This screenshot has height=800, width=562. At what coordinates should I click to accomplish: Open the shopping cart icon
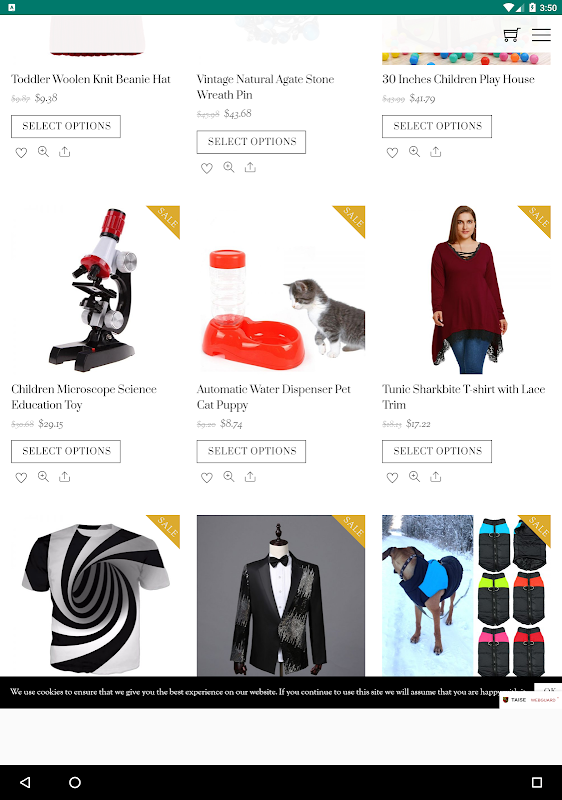tap(511, 35)
